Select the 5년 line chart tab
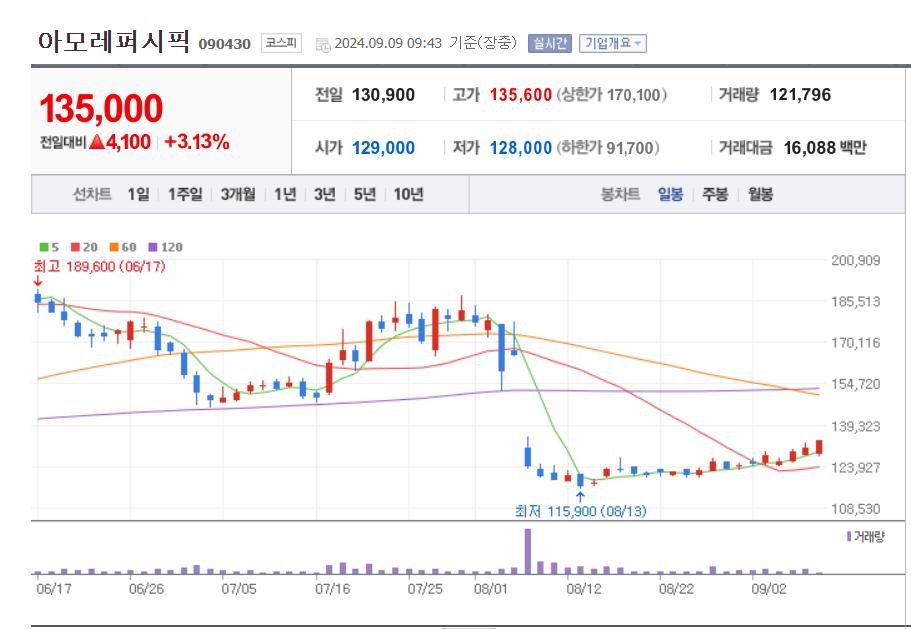The width and height of the screenshot is (911, 629). click(365, 194)
